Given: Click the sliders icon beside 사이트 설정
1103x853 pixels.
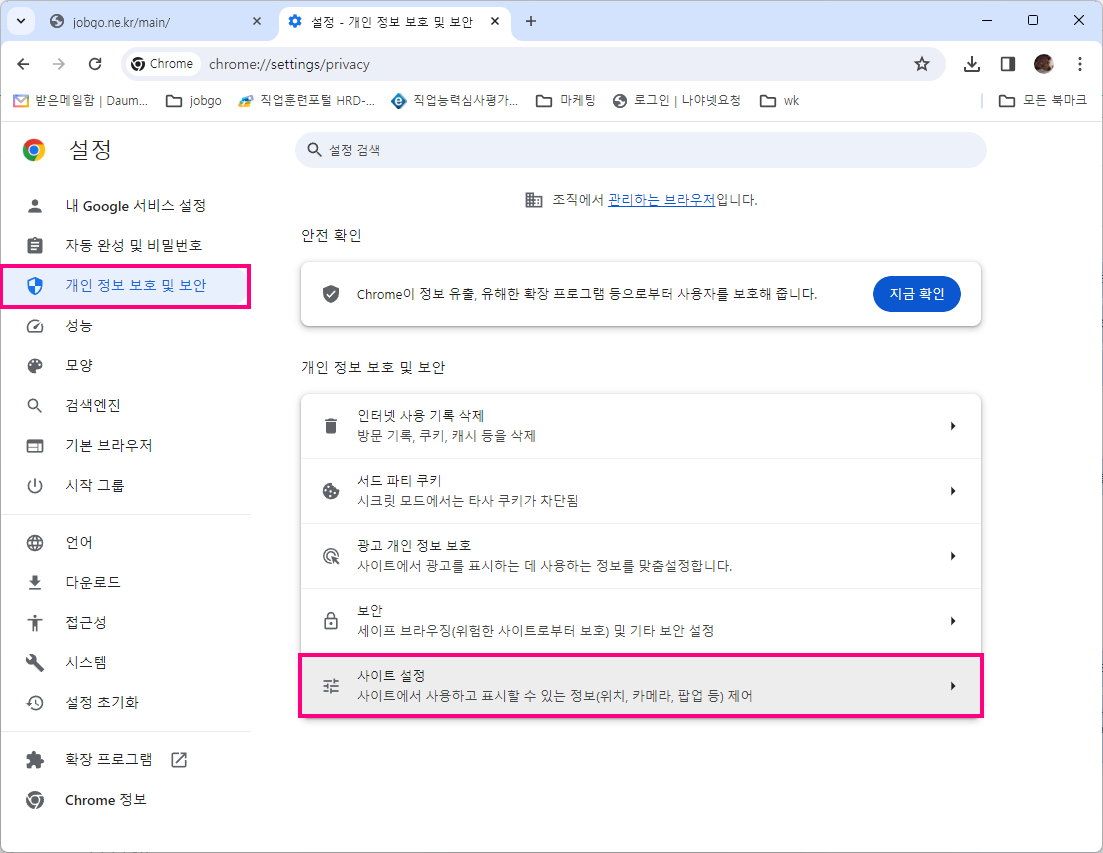Looking at the screenshot, I should click(331, 686).
